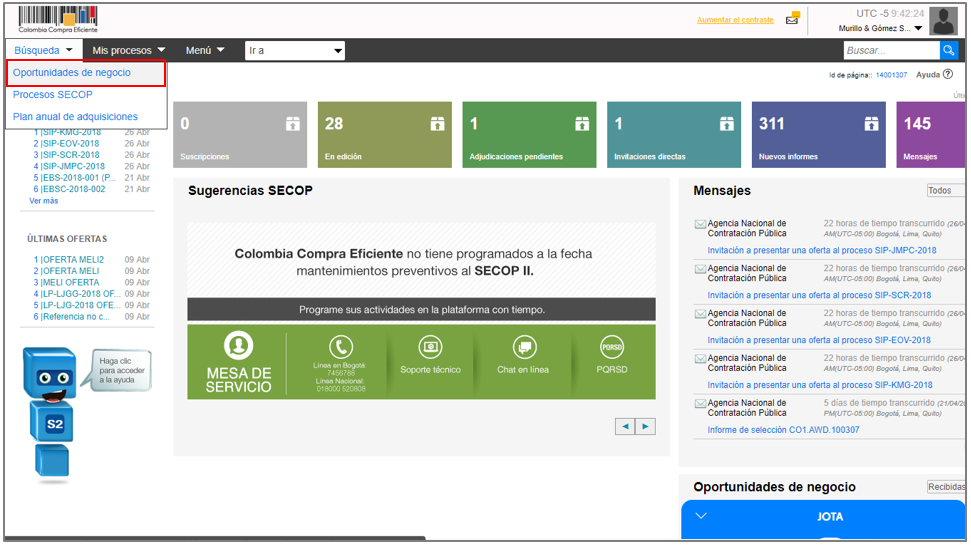The width and height of the screenshot is (971, 547).
Task: Click envelope icon beside SIP-SCR-2018 message
Action: click(x=700, y=269)
